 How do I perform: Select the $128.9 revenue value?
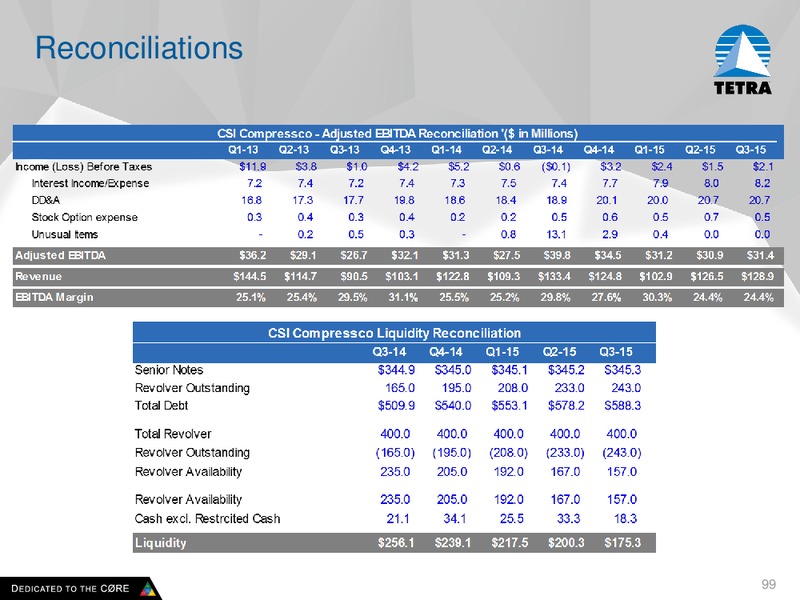click(x=757, y=277)
